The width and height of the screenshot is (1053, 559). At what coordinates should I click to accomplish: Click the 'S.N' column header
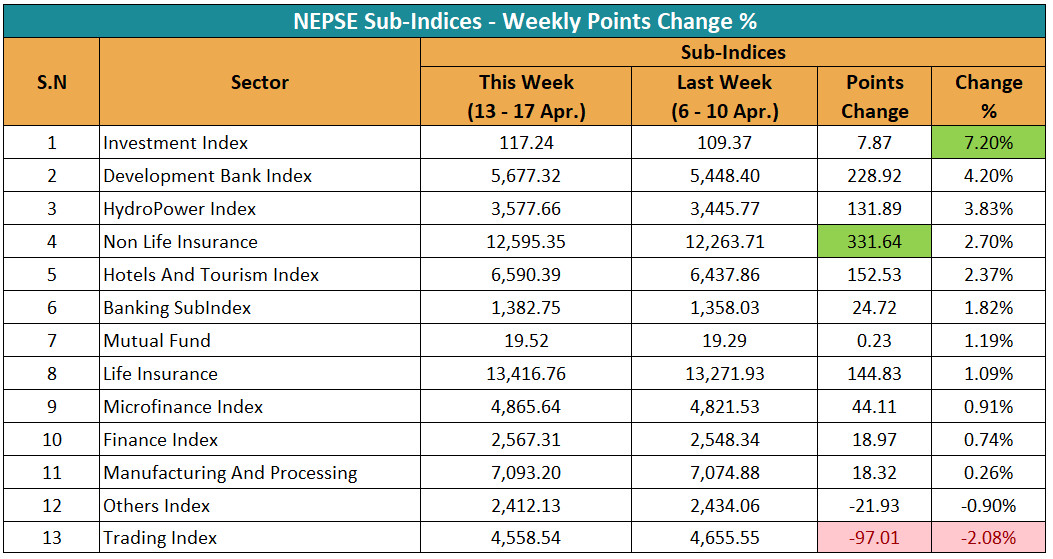[x=51, y=83]
